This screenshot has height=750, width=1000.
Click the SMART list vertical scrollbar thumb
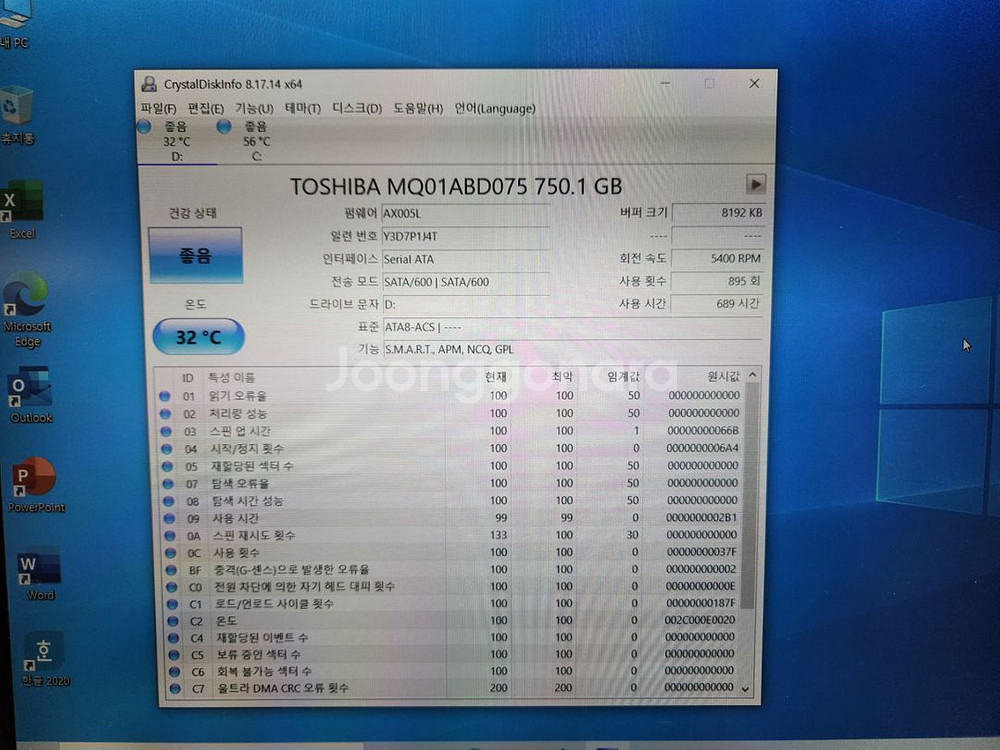(x=751, y=496)
